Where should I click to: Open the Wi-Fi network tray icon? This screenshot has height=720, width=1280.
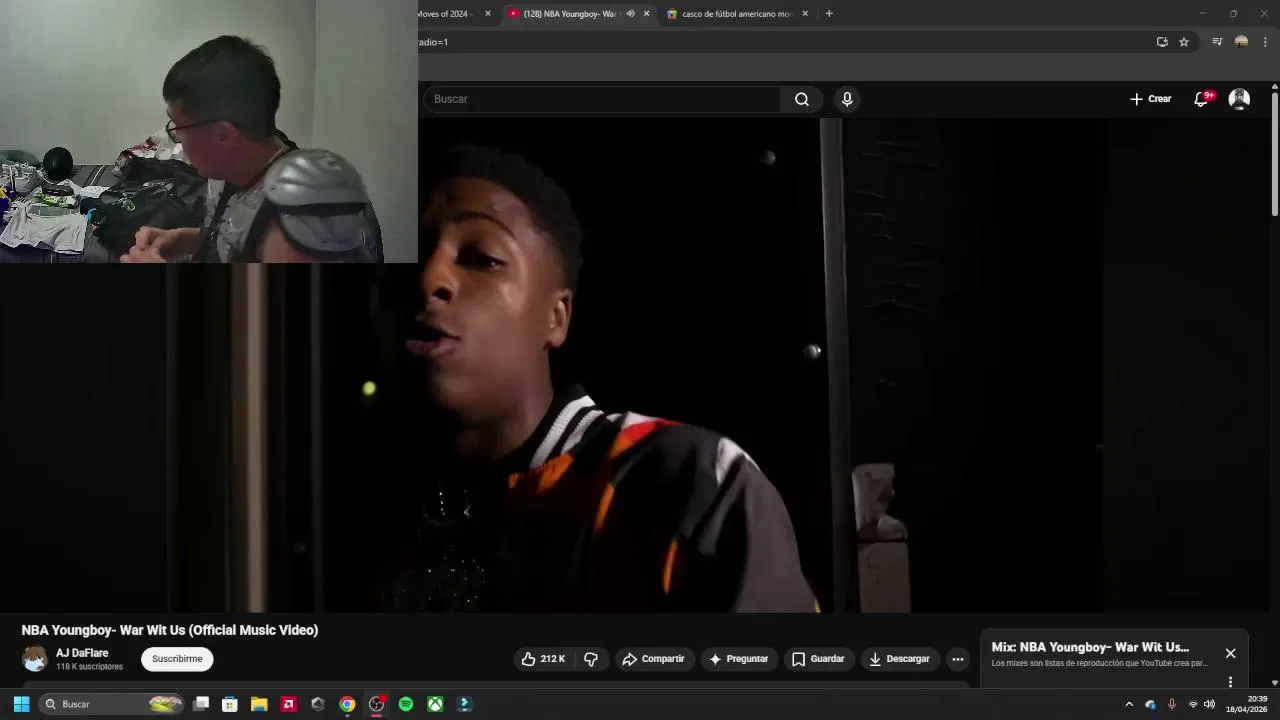(x=1192, y=704)
